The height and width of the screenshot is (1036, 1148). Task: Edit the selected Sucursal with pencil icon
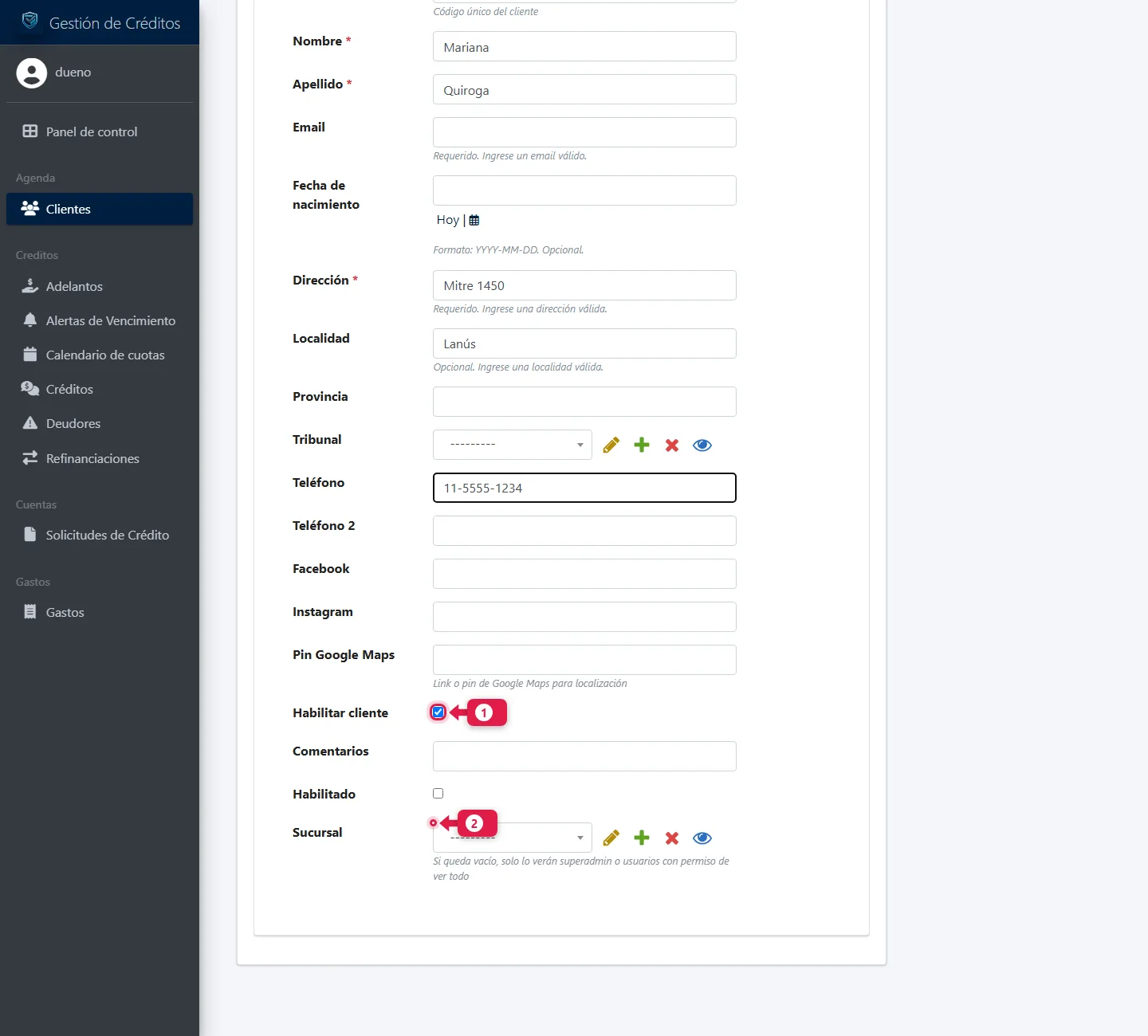[x=611, y=838]
